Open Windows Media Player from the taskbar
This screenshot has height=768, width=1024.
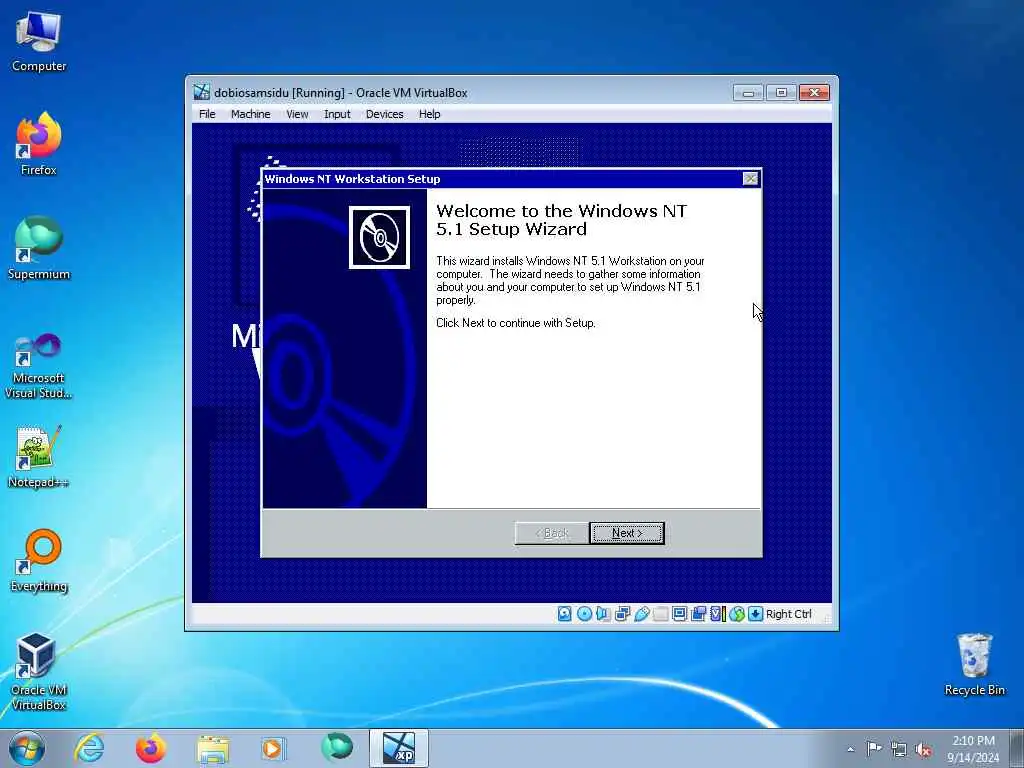(x=273, y=748)
